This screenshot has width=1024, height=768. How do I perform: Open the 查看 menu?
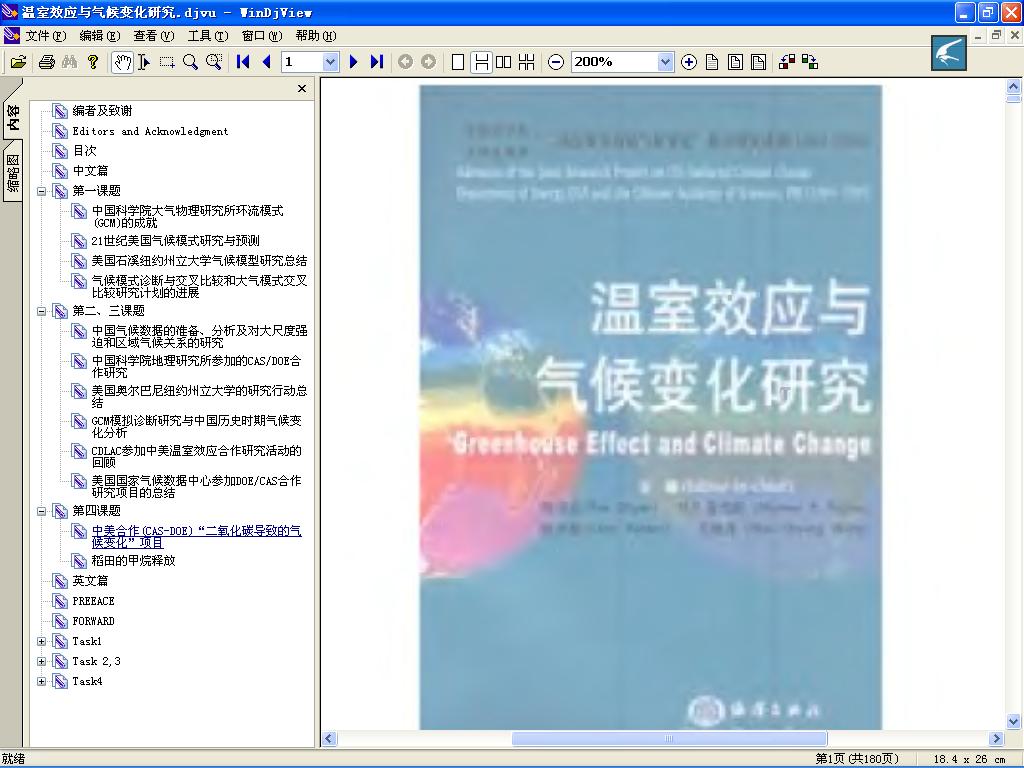coord(153,35)
